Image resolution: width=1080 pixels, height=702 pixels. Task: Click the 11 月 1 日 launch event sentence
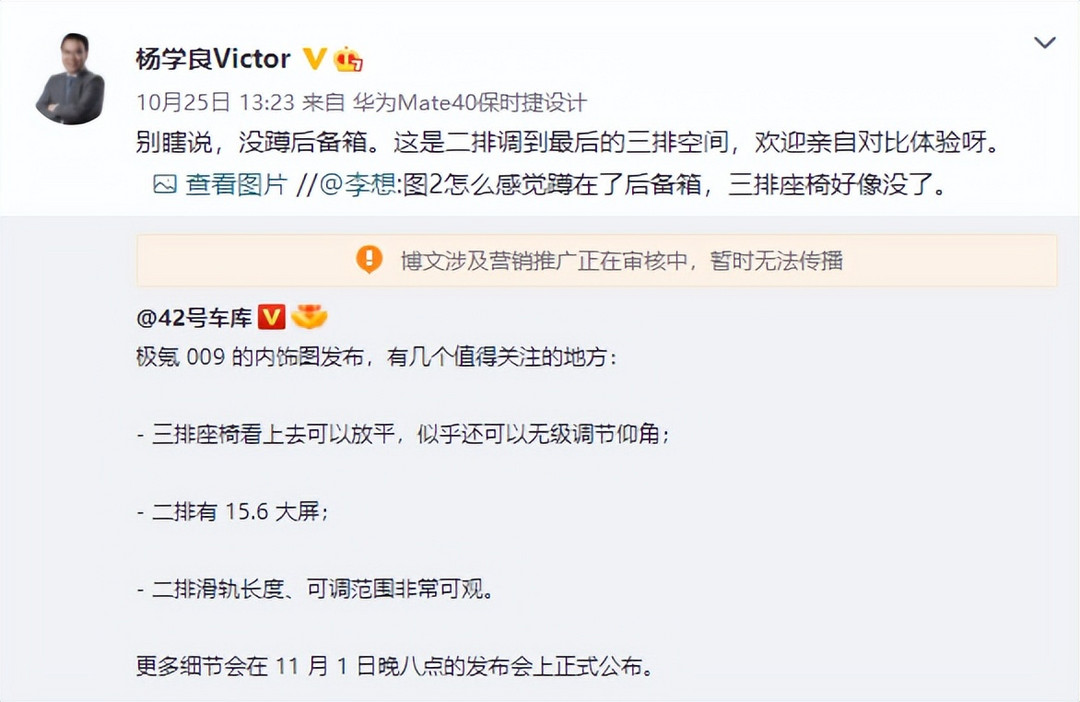click(394, 666)
